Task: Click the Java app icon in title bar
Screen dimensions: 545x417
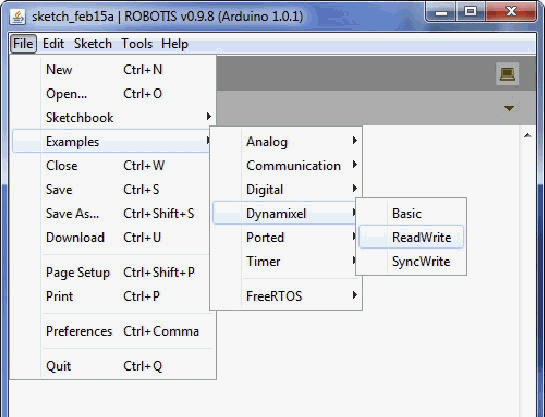Action: [x=17, y=16]
